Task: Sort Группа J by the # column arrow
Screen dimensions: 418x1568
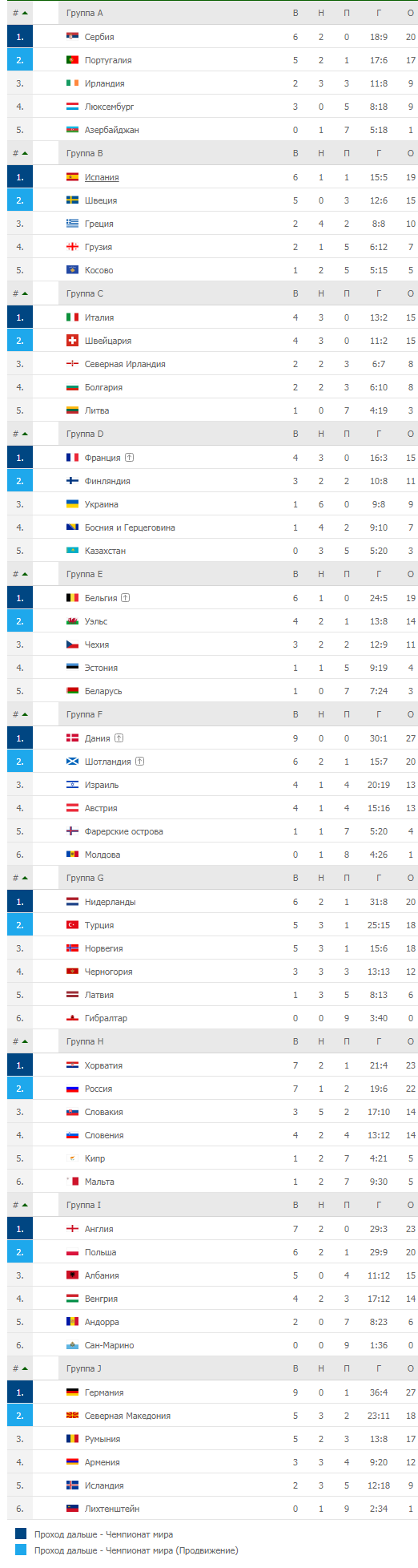Action: [x=25, y=1368]
